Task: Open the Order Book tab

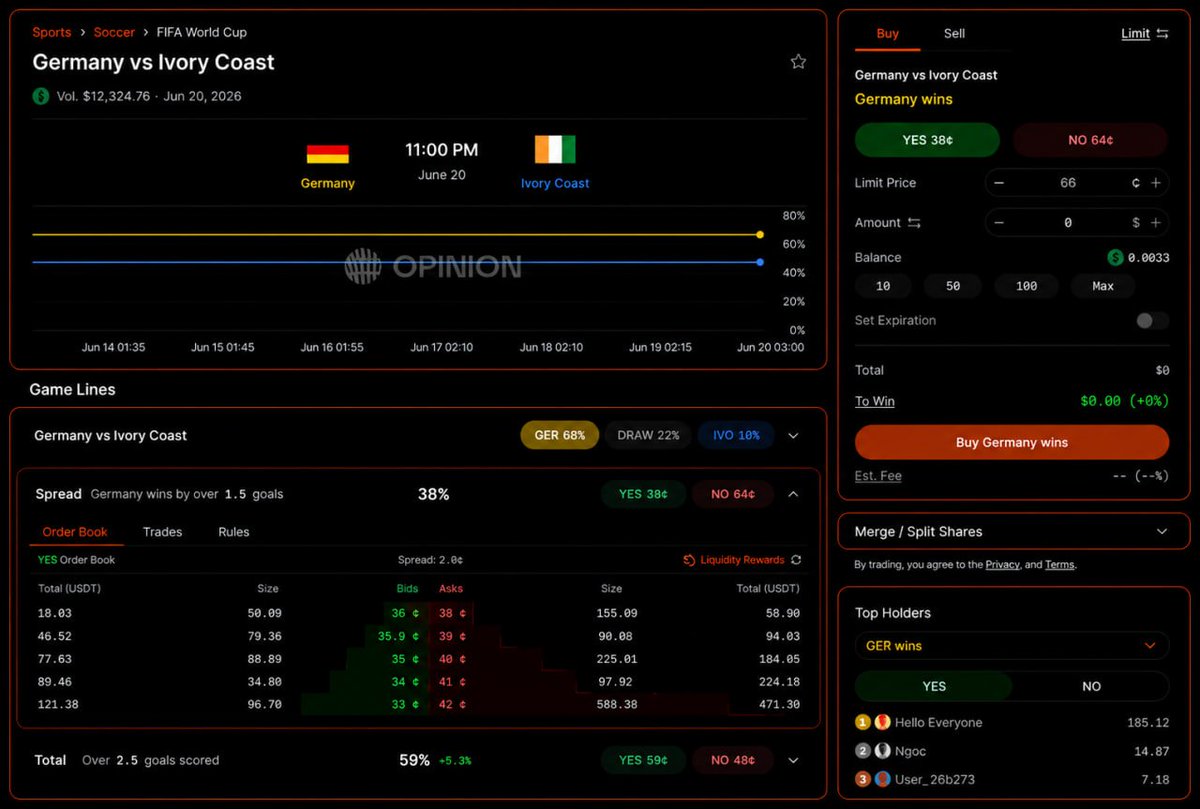Action: [x=75, y=532]
